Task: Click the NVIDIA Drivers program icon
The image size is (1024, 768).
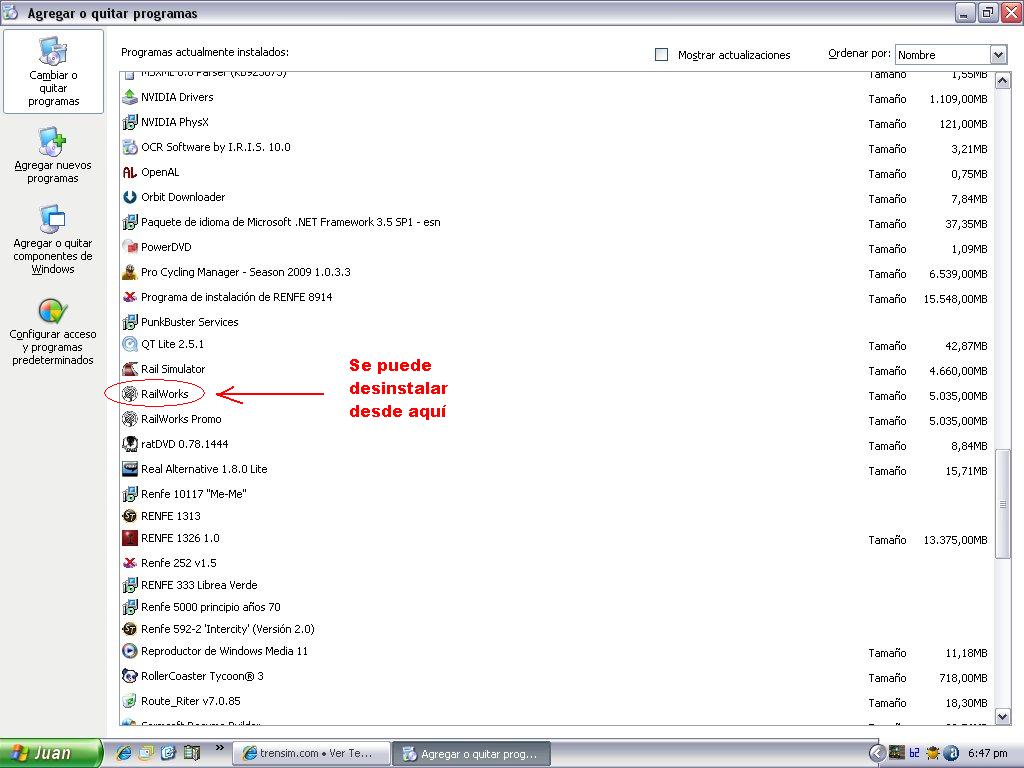Action: (129, 98)
